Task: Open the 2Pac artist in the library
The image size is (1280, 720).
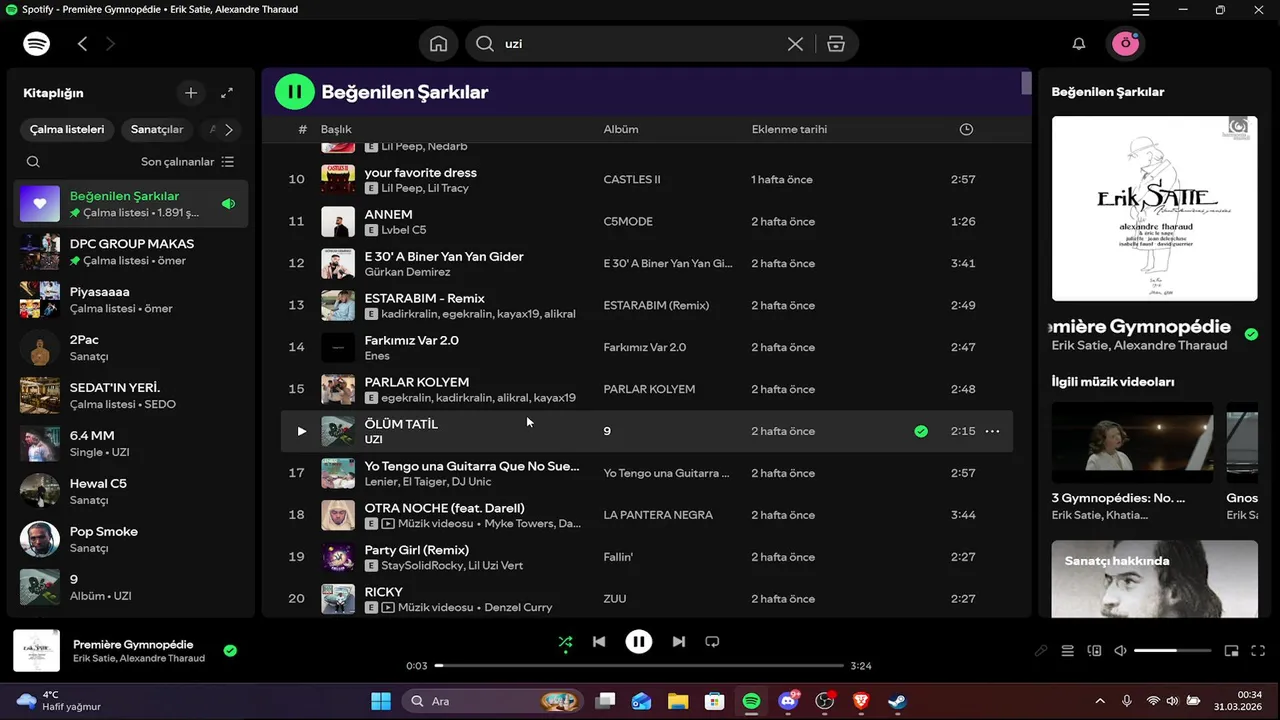Action: coord(131,347)
